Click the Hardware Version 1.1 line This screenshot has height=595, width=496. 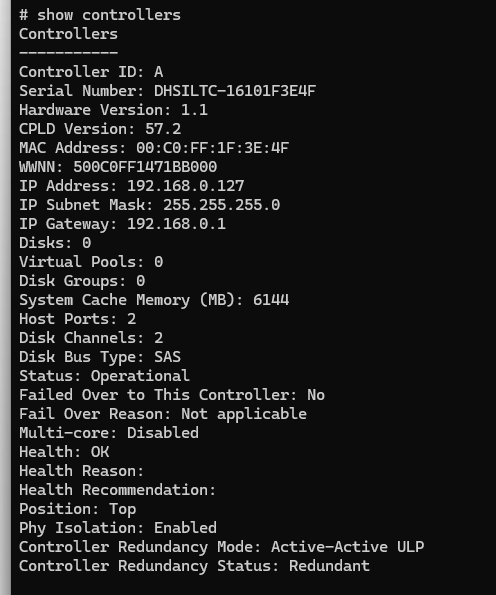pos(113,110)
